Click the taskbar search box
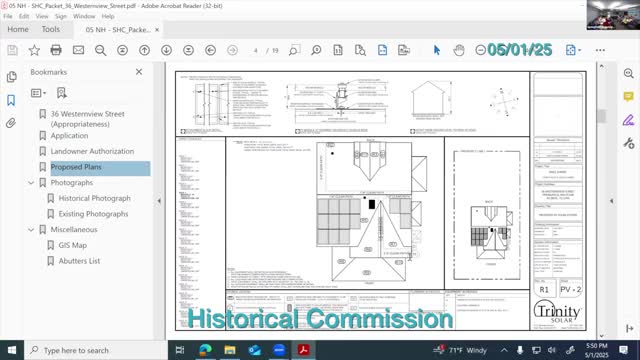Image resolution: width=640 pixels, height=360 pixels. coord(96,350)
